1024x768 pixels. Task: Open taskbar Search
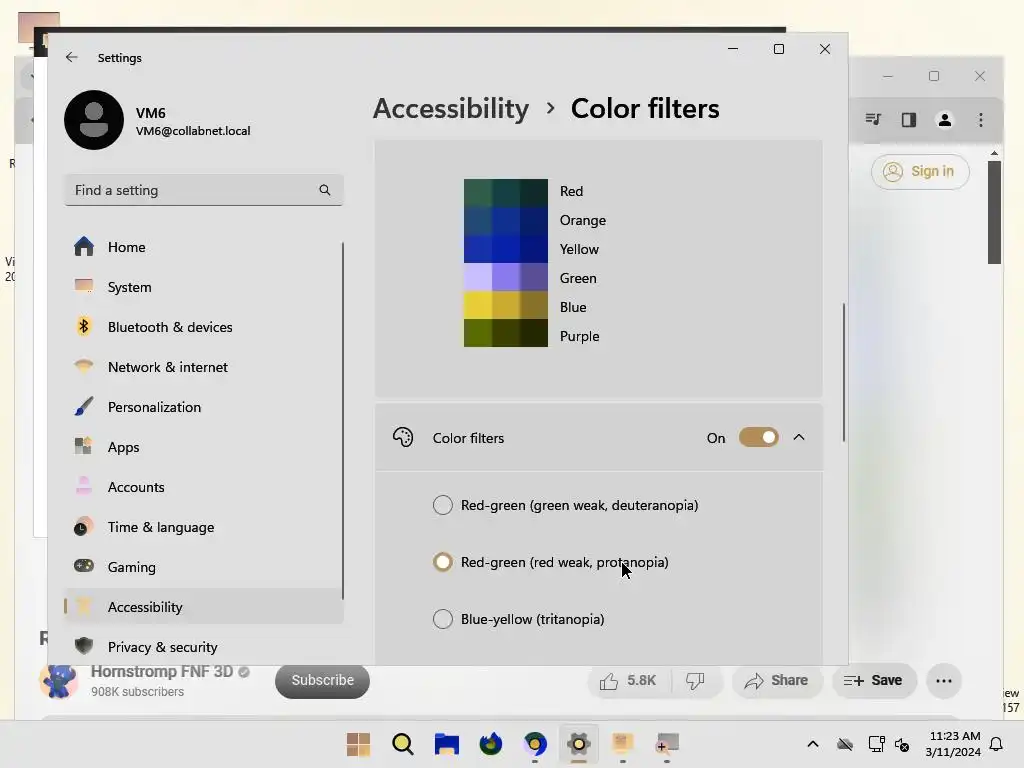pyautogui.click(x=402, y=744)
